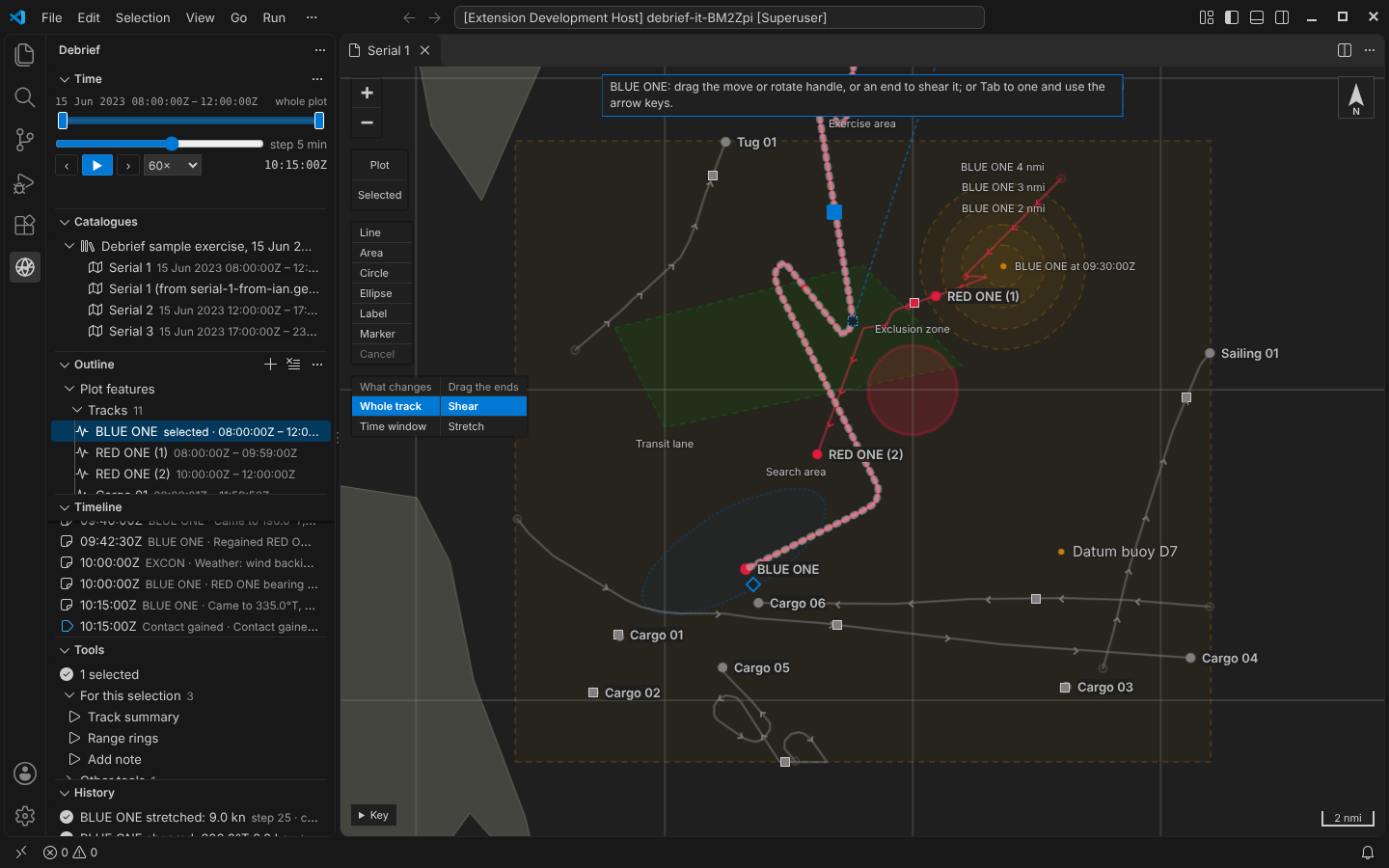Open Time section more actions

pyautogui.click(x=317, y=79)
